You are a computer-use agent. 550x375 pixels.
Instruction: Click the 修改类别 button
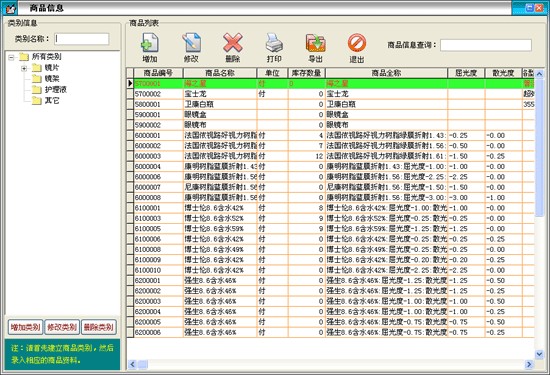click(62, 327)
